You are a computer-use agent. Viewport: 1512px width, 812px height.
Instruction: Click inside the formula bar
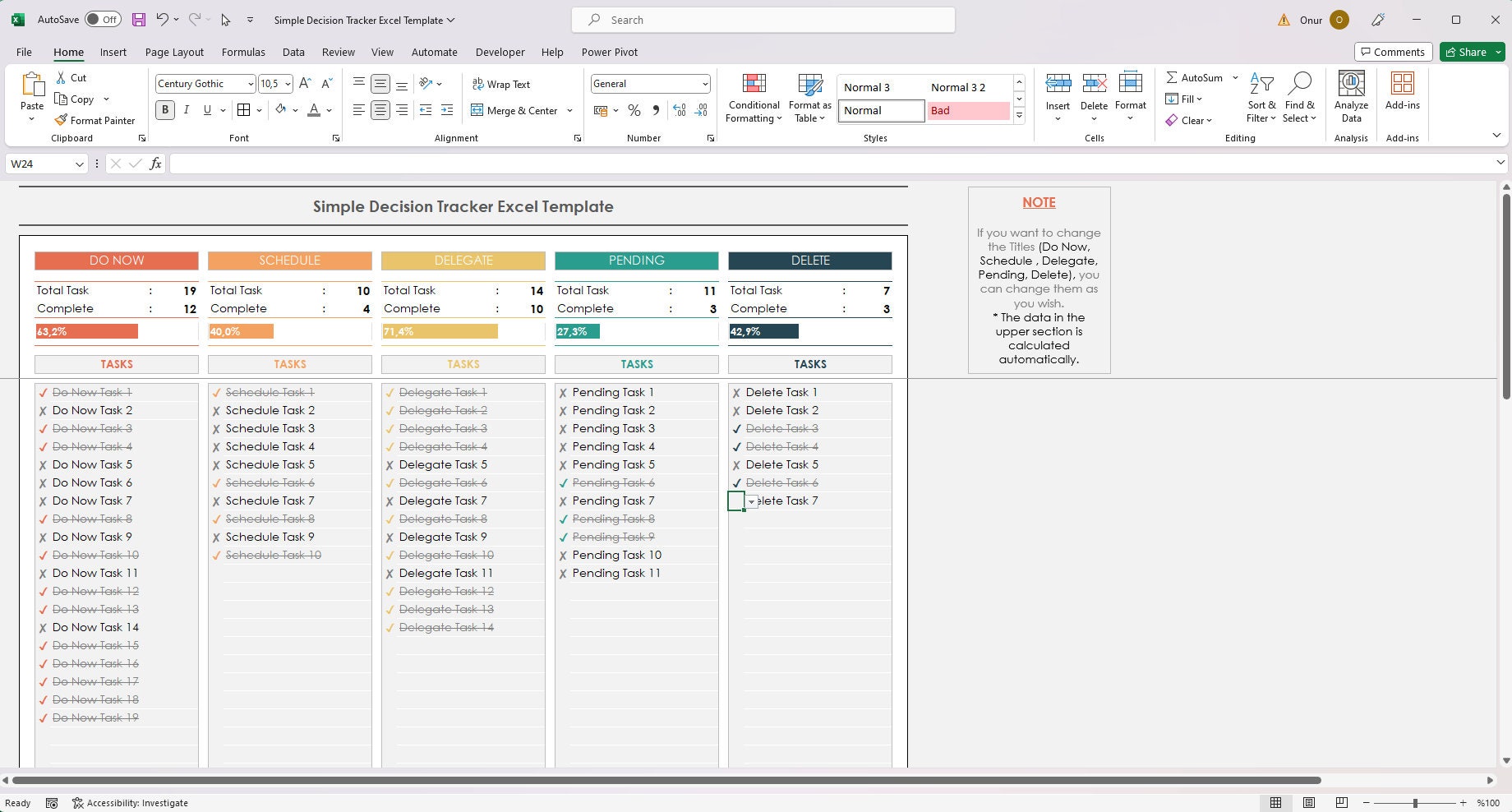click(x=575, y=164)
